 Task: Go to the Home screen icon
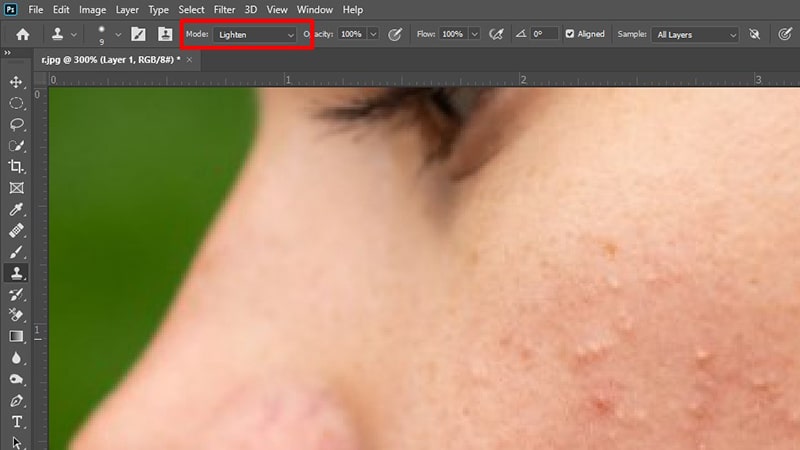coord(22,34)
